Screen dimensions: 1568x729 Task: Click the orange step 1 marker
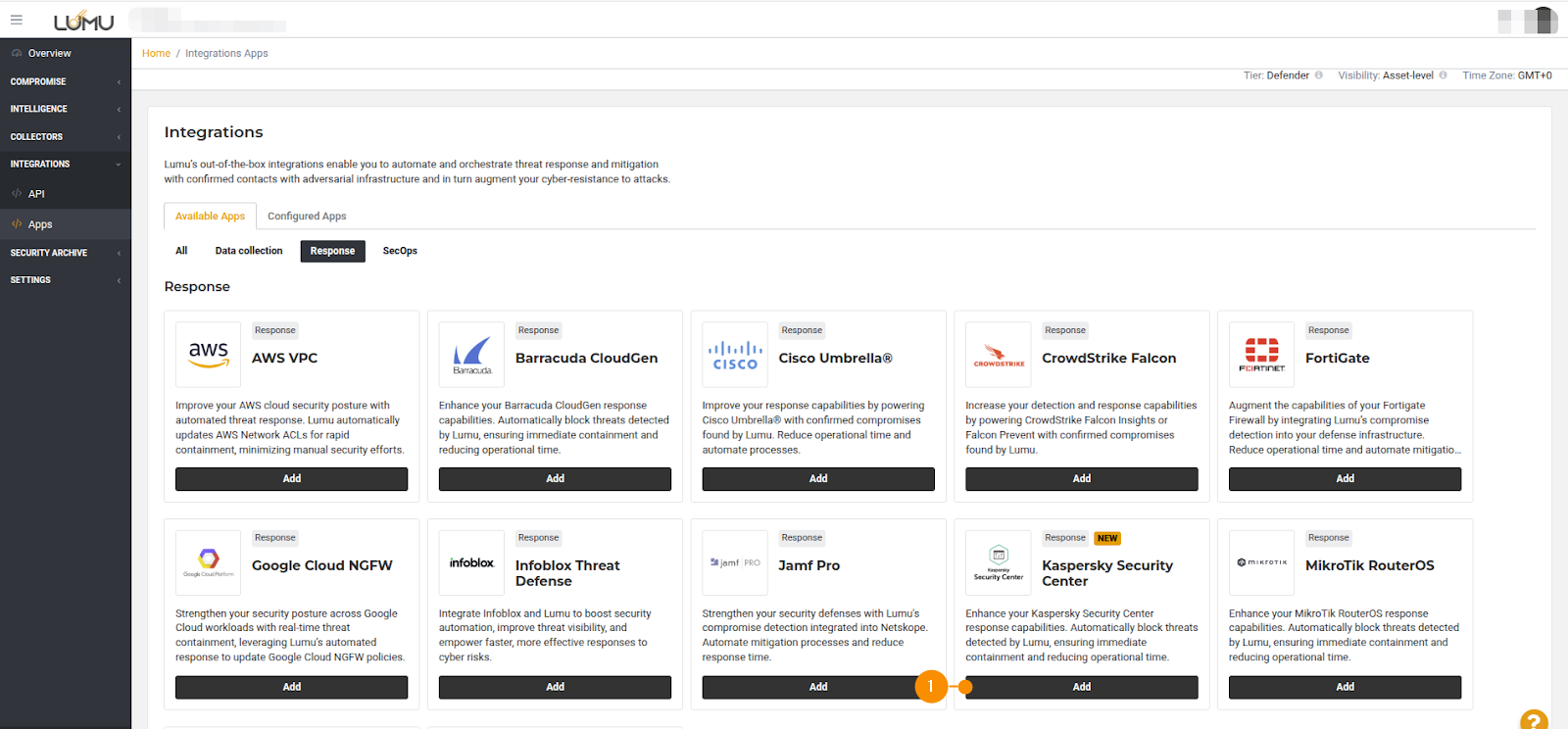(x=930, y=687)
